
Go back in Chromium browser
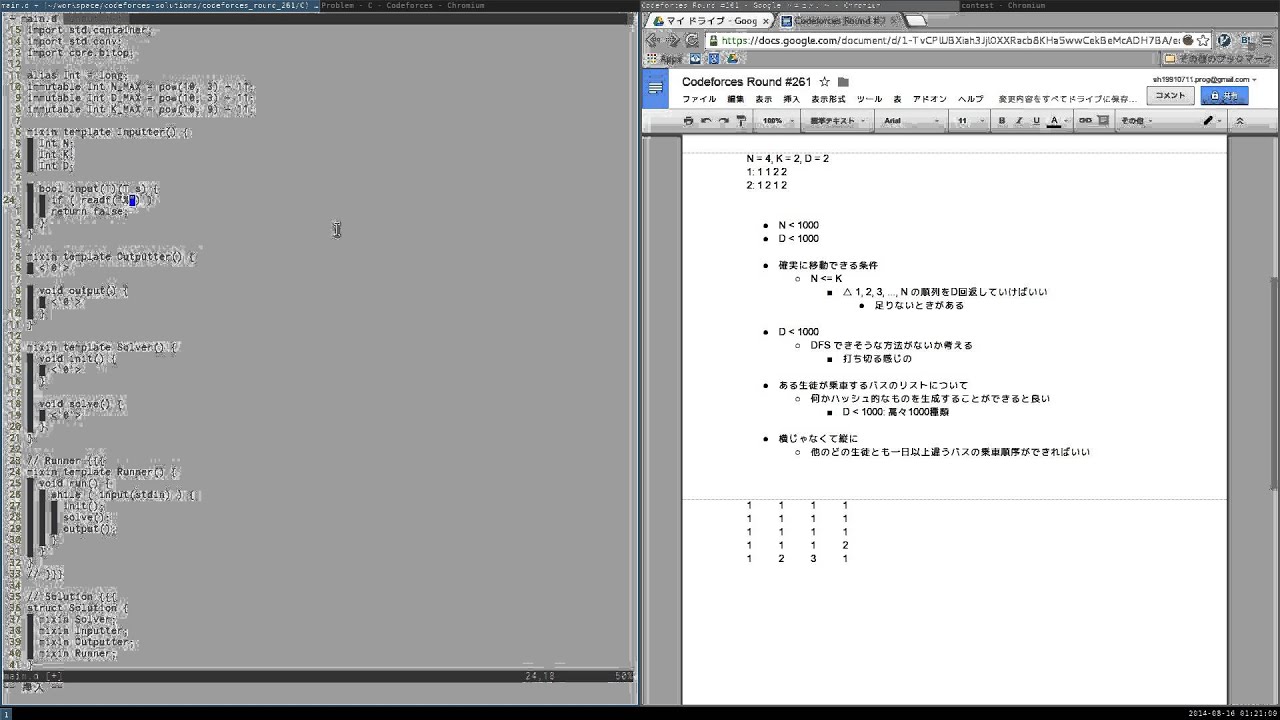(653, 40)
